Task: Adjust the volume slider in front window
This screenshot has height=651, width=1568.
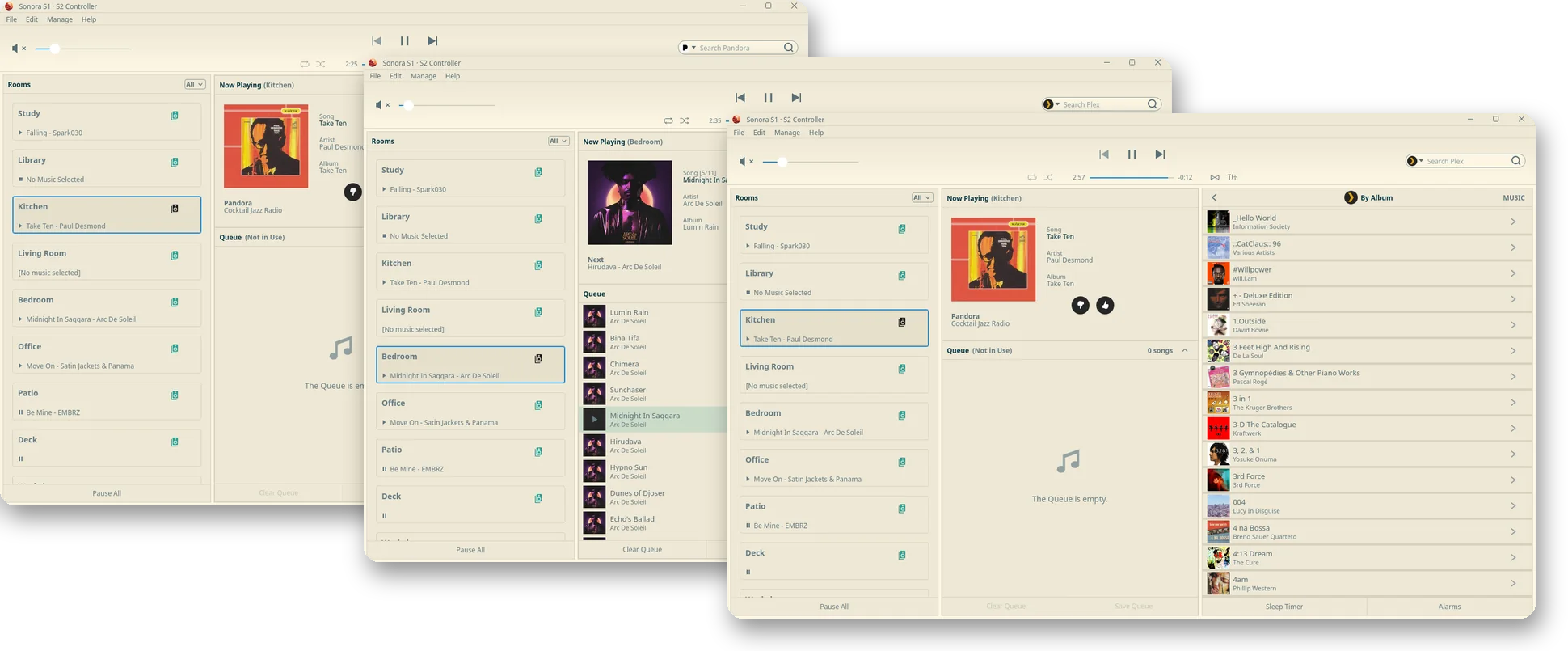Action: point(811,162)
